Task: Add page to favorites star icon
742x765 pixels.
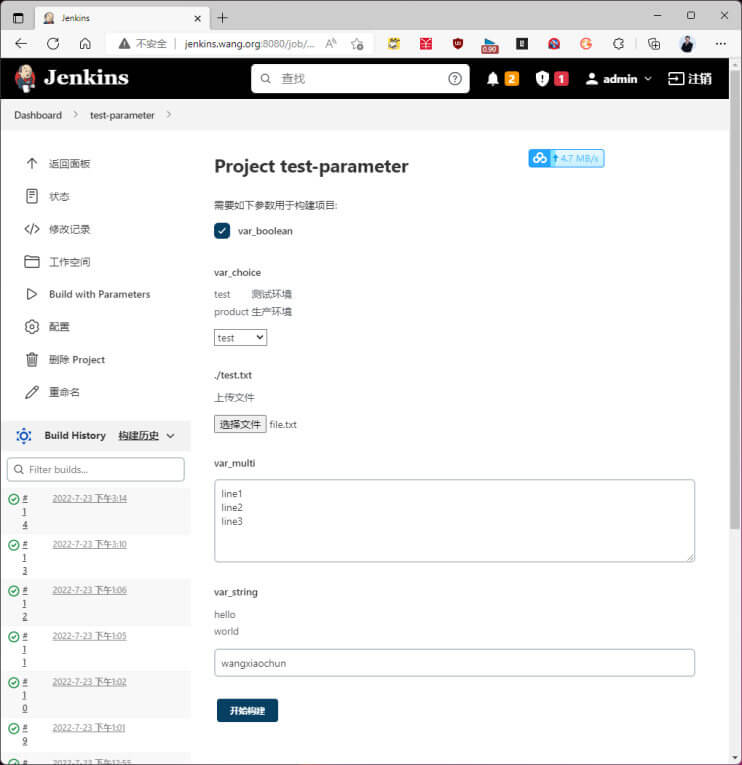Action: [357, 44]
